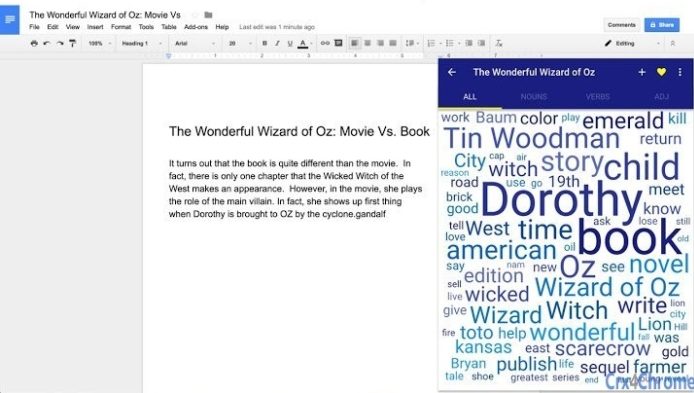Click the document title field

tap(105, 15)
